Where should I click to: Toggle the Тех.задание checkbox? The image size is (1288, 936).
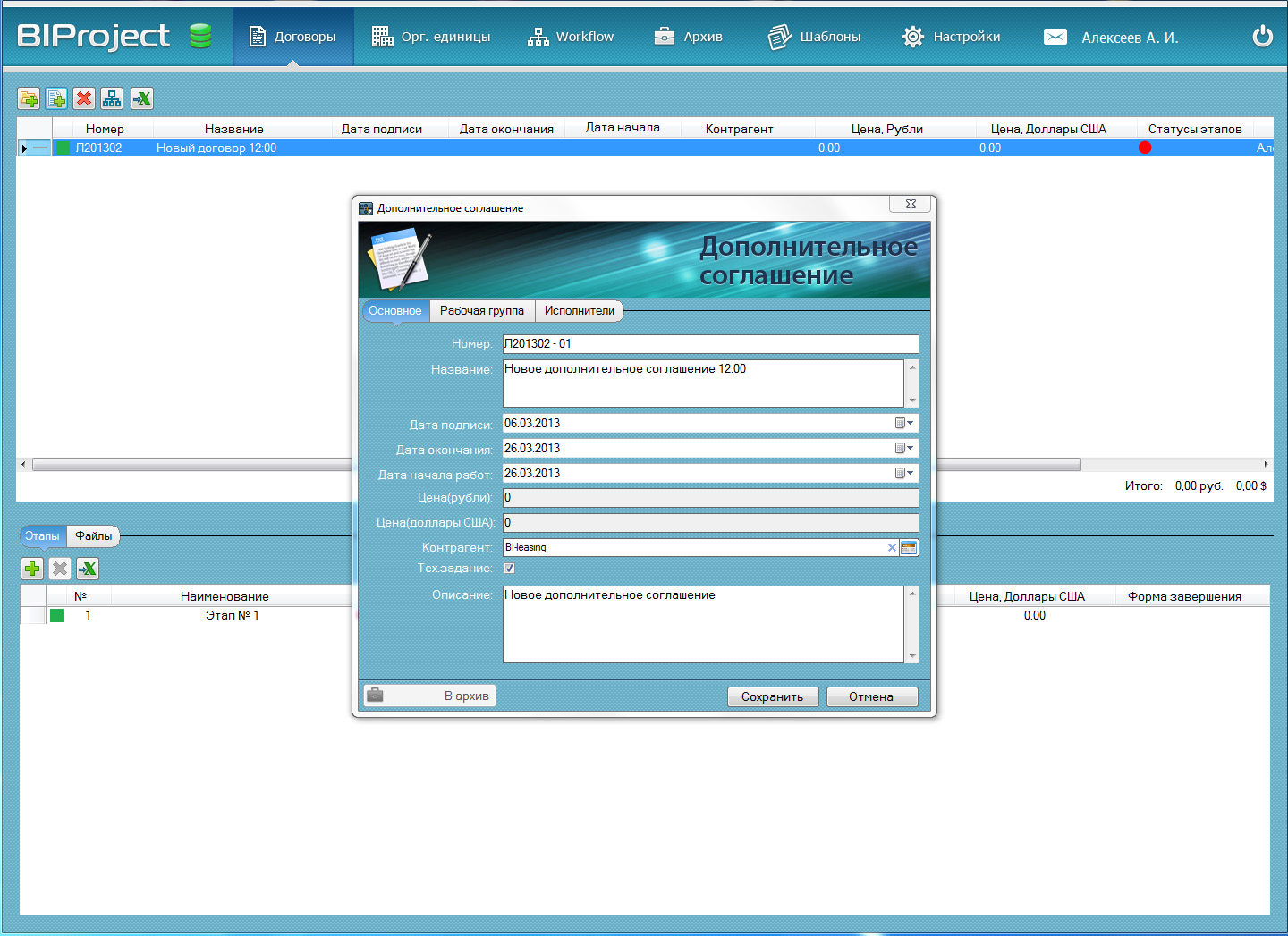[x=509, y=569]
